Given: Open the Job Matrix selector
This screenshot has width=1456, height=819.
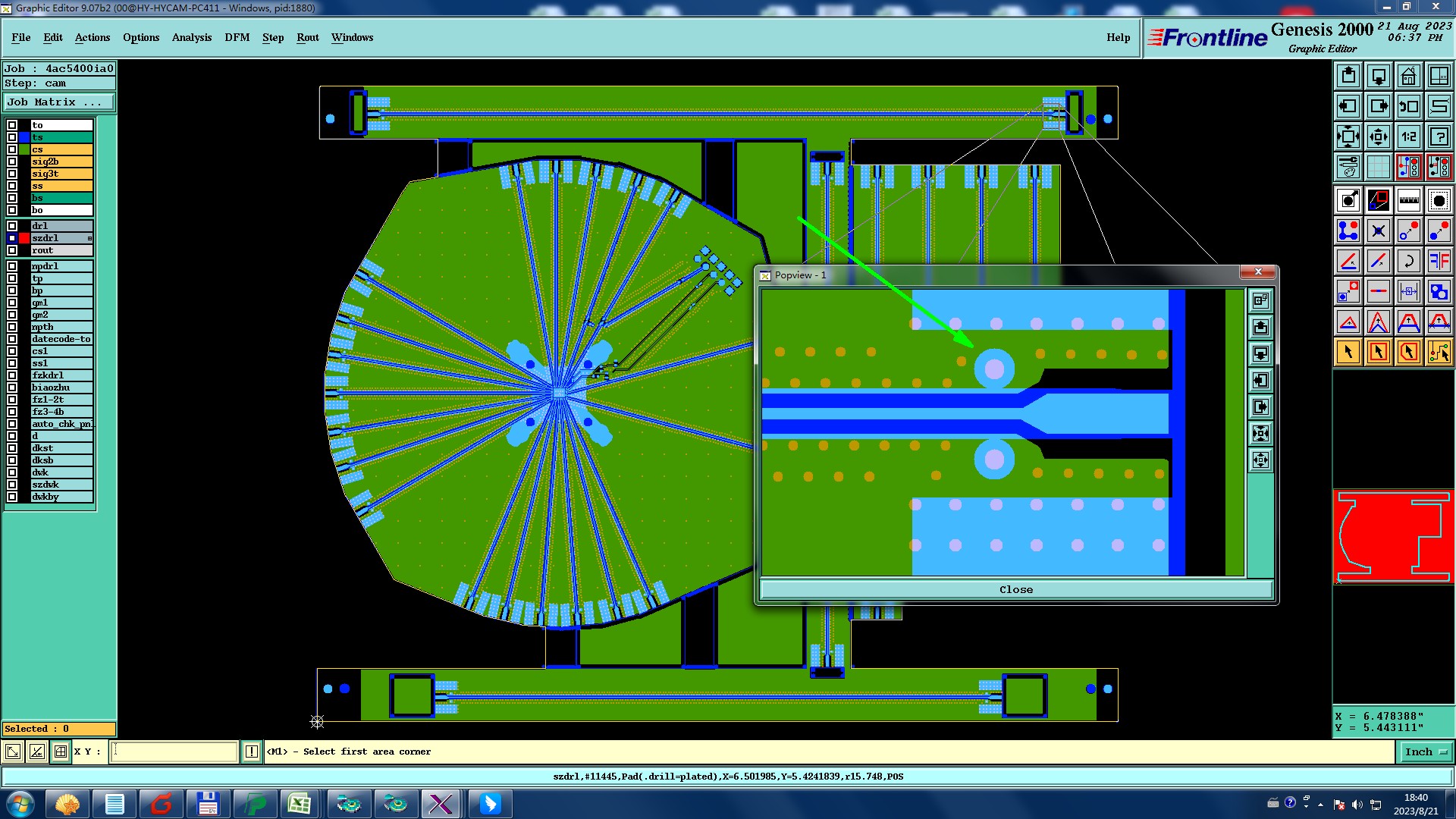Looking at the screenshot, I should point(59,102).
